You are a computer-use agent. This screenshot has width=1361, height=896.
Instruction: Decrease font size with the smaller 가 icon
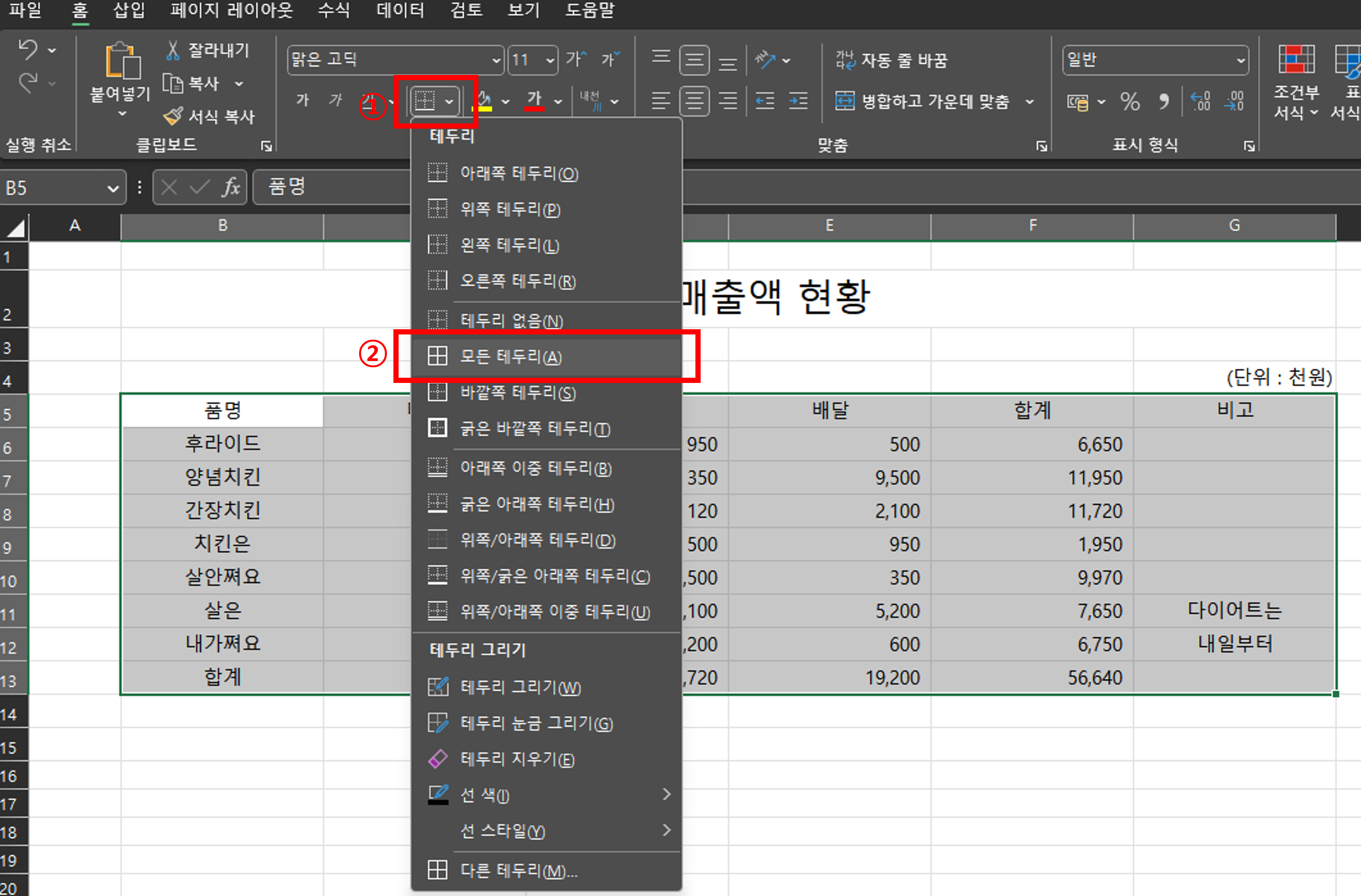coord(610,59)
